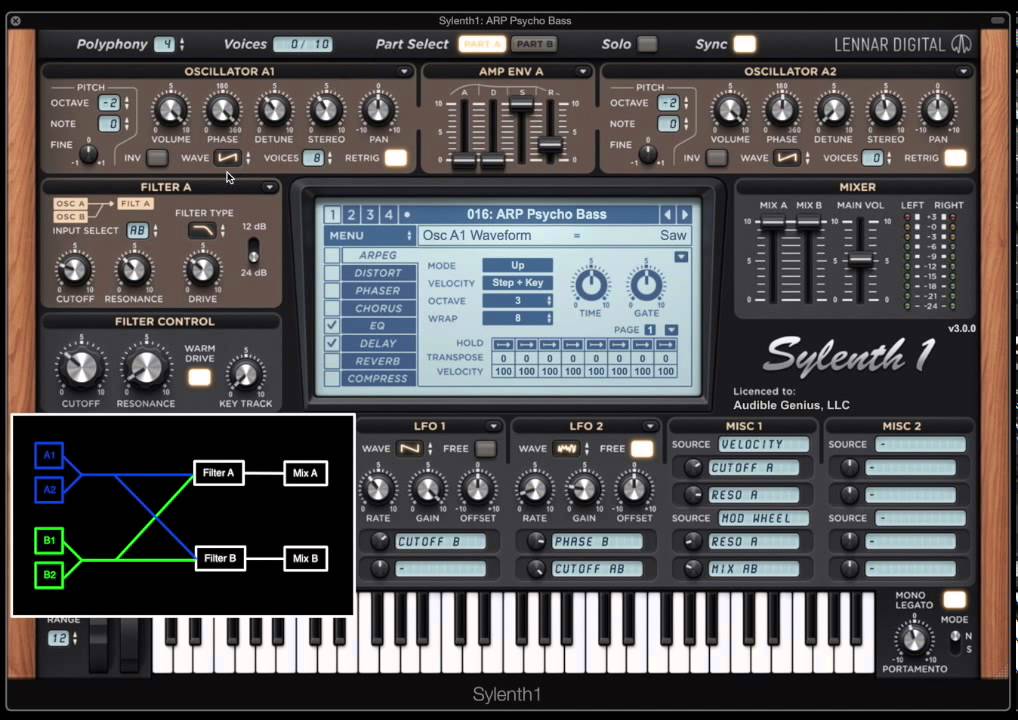The width and height of the screenshot is (1018, 720).
Task: Toggle LFO 2 Free switch
Action: 641,448
